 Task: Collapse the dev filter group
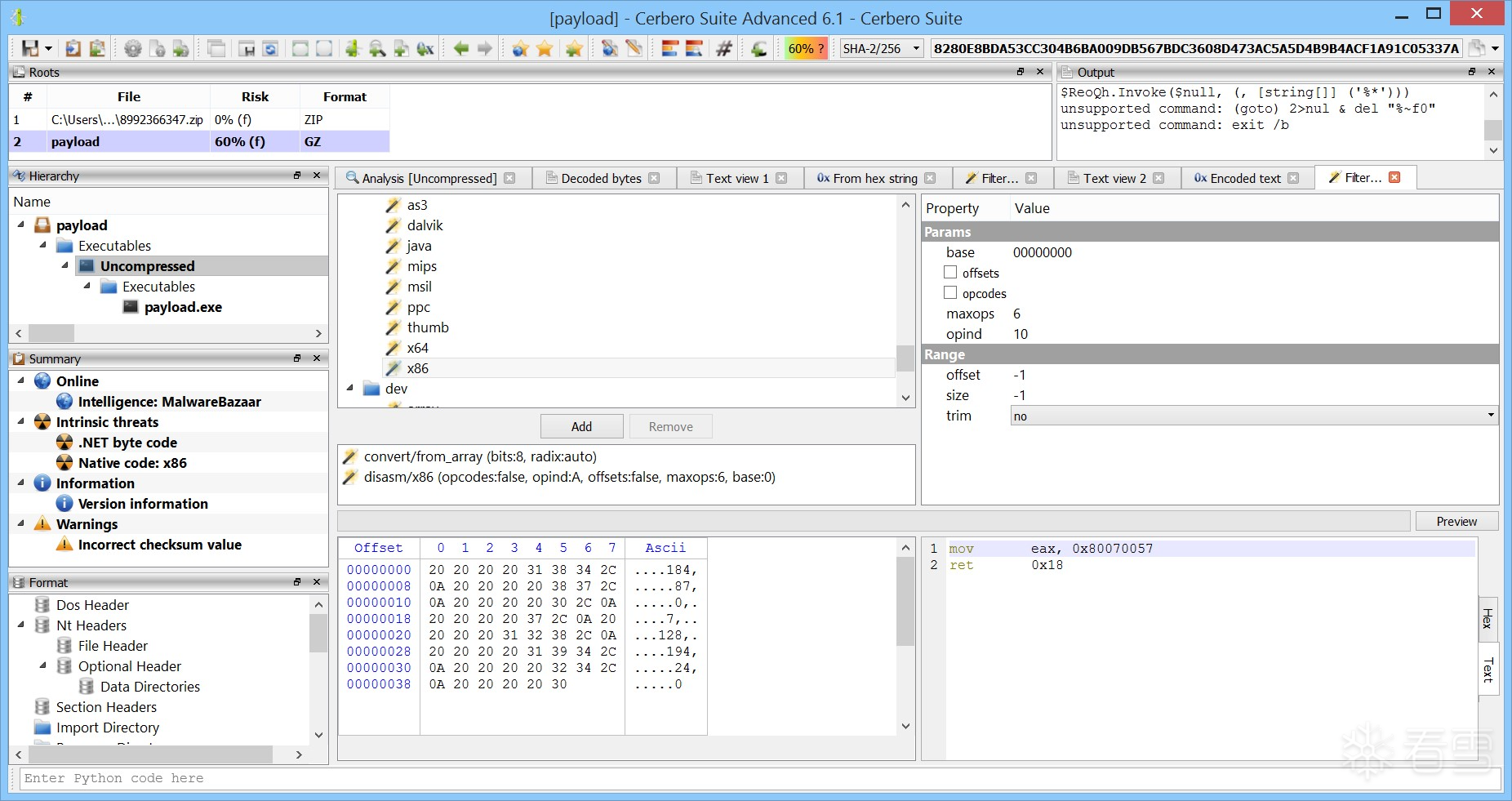click(350, 389)
